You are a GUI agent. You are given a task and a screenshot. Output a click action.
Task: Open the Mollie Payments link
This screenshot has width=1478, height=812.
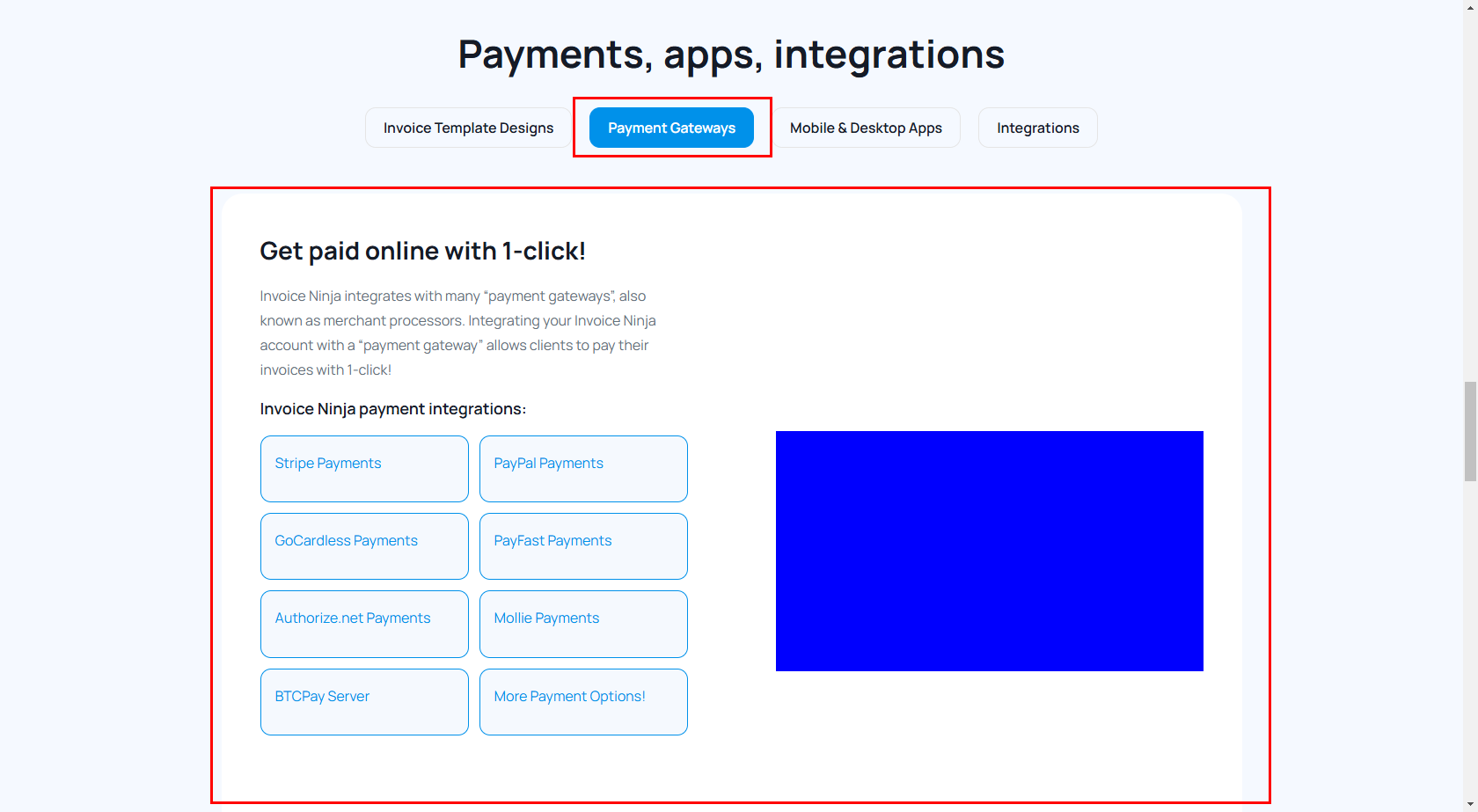pyautogui.click(x=583, y=623)
